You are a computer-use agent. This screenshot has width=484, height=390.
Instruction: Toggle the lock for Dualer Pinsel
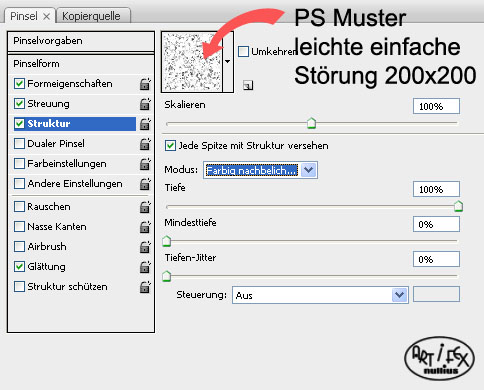145,144
